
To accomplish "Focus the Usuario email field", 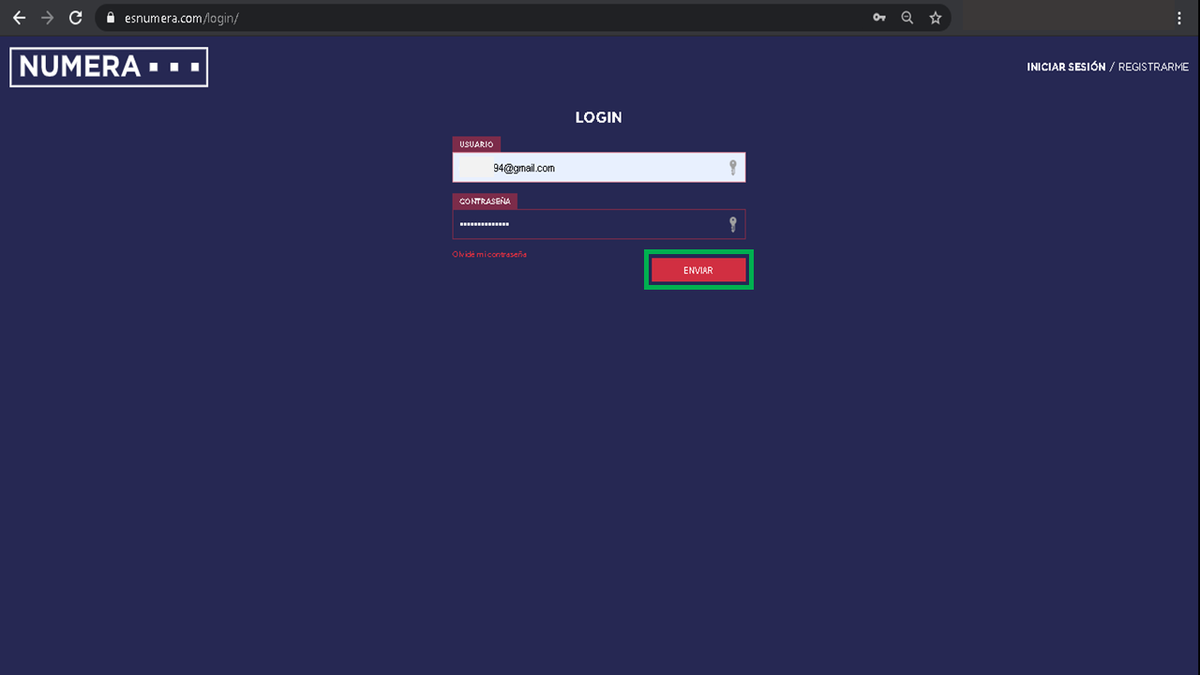I will (x=590, y=168).
